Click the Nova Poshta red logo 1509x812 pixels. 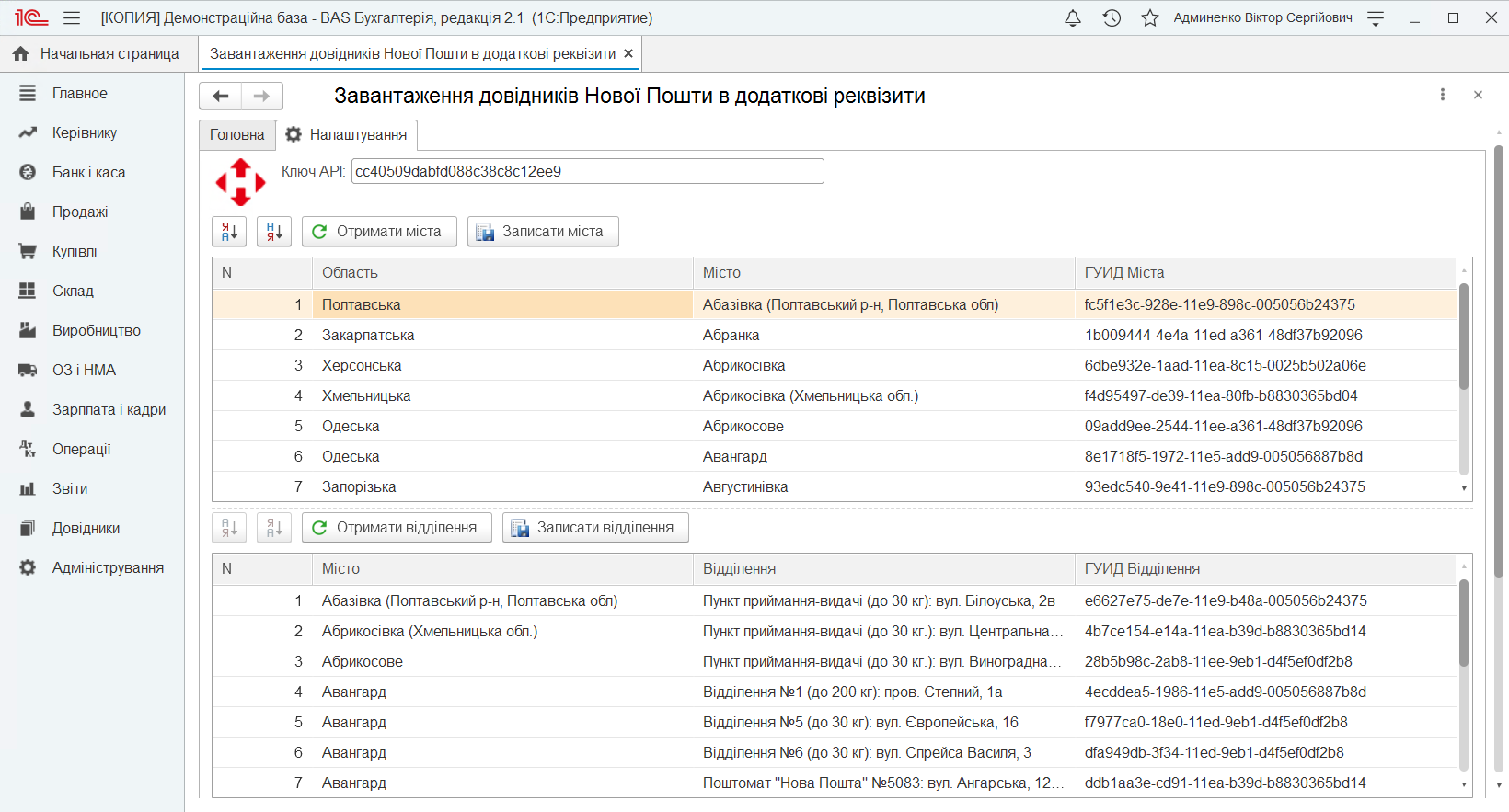240,182
